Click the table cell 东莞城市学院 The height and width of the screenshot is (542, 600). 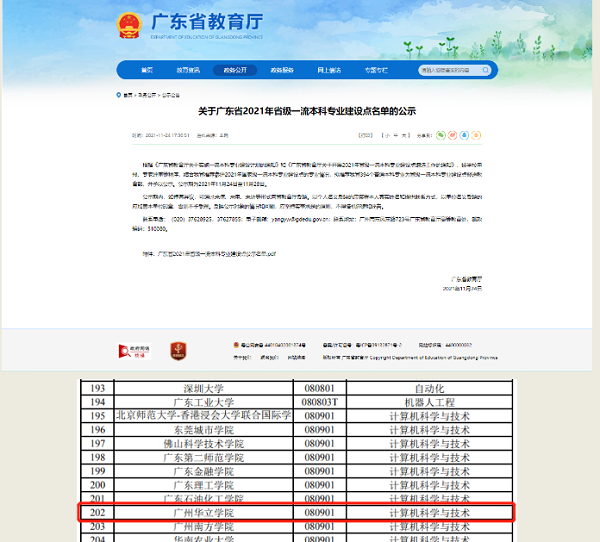point(204,430)
